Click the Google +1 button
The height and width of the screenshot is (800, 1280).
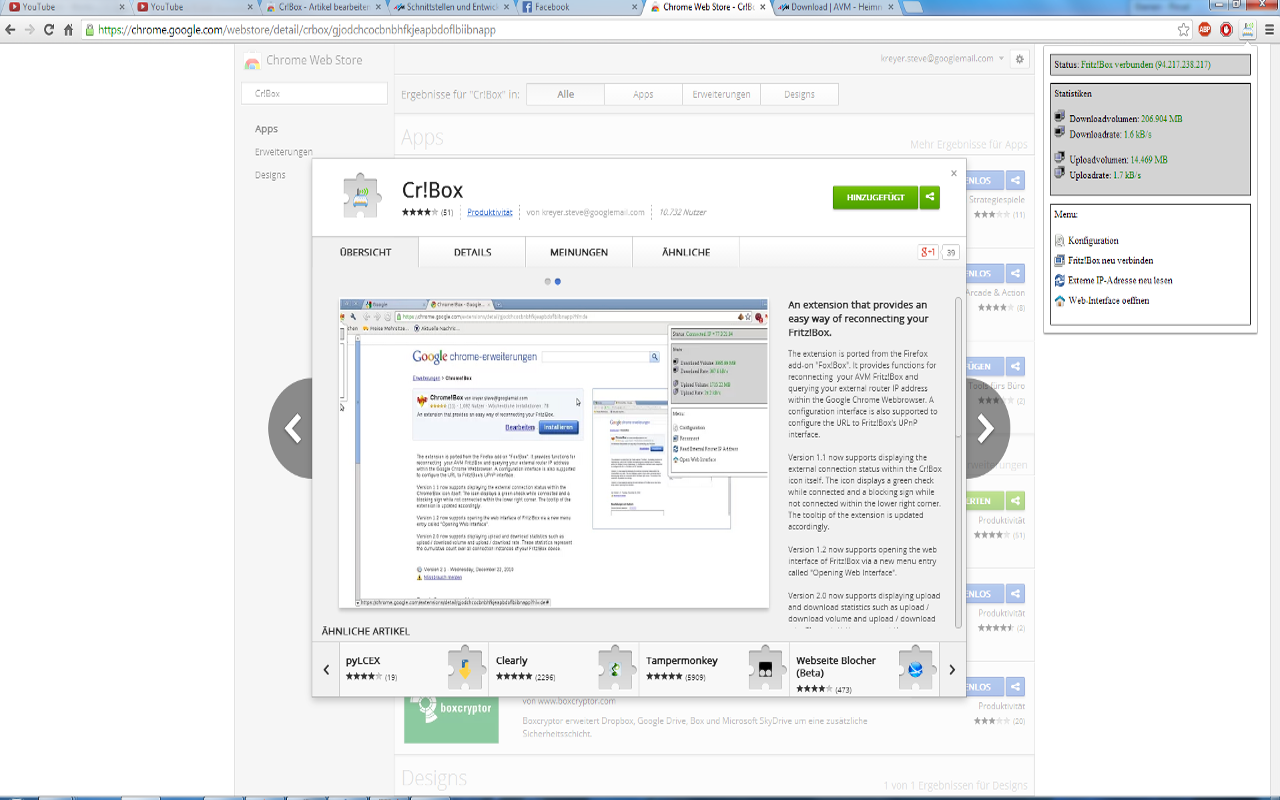tap(928, 252)
